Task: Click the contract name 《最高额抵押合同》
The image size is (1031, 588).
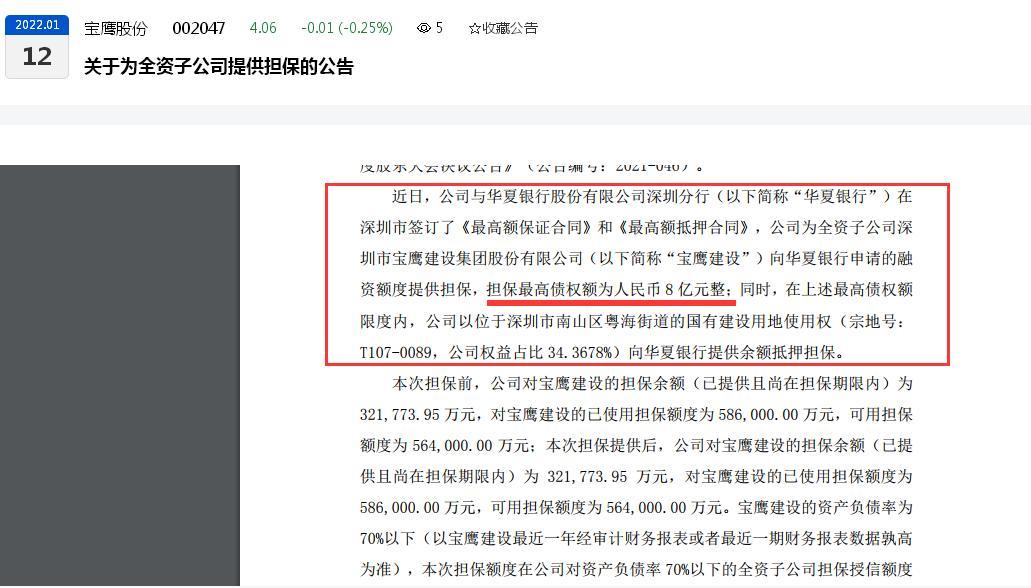Action: tap(682, 228)
